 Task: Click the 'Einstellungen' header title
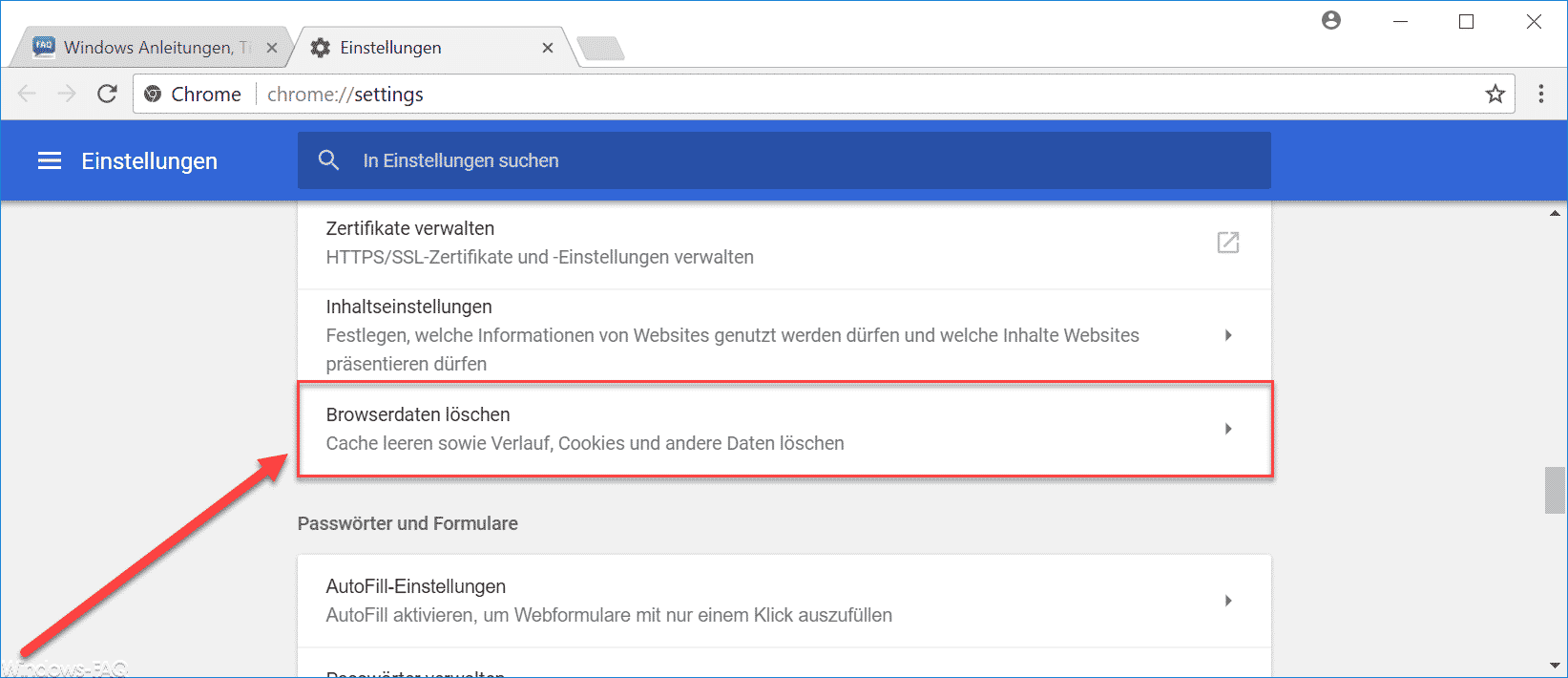click(150, 161)
